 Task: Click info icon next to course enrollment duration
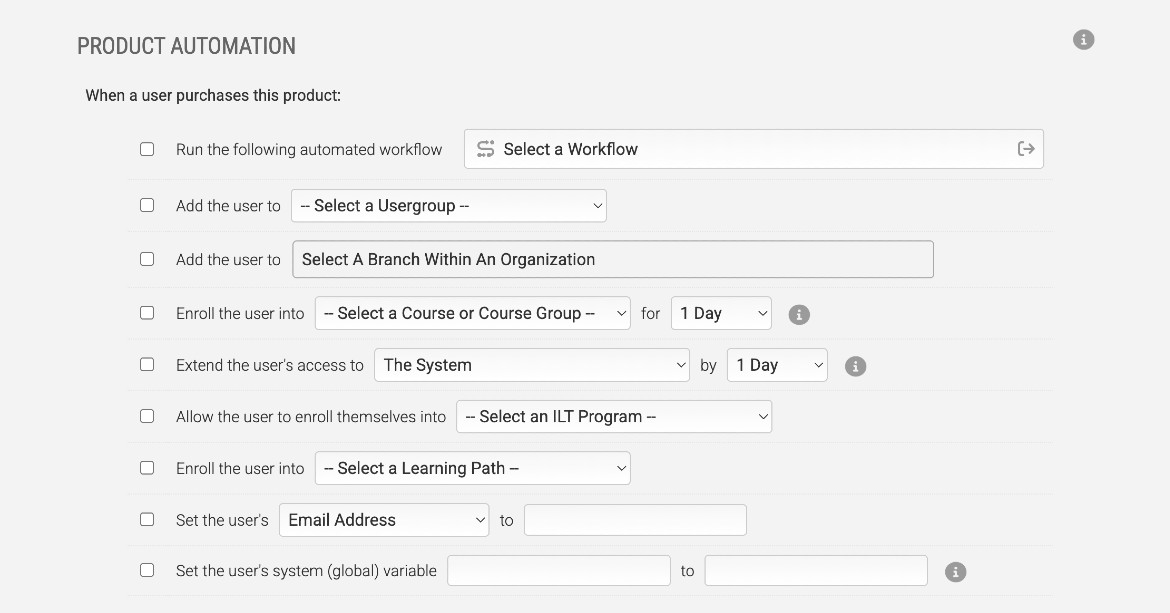(798, 314)
